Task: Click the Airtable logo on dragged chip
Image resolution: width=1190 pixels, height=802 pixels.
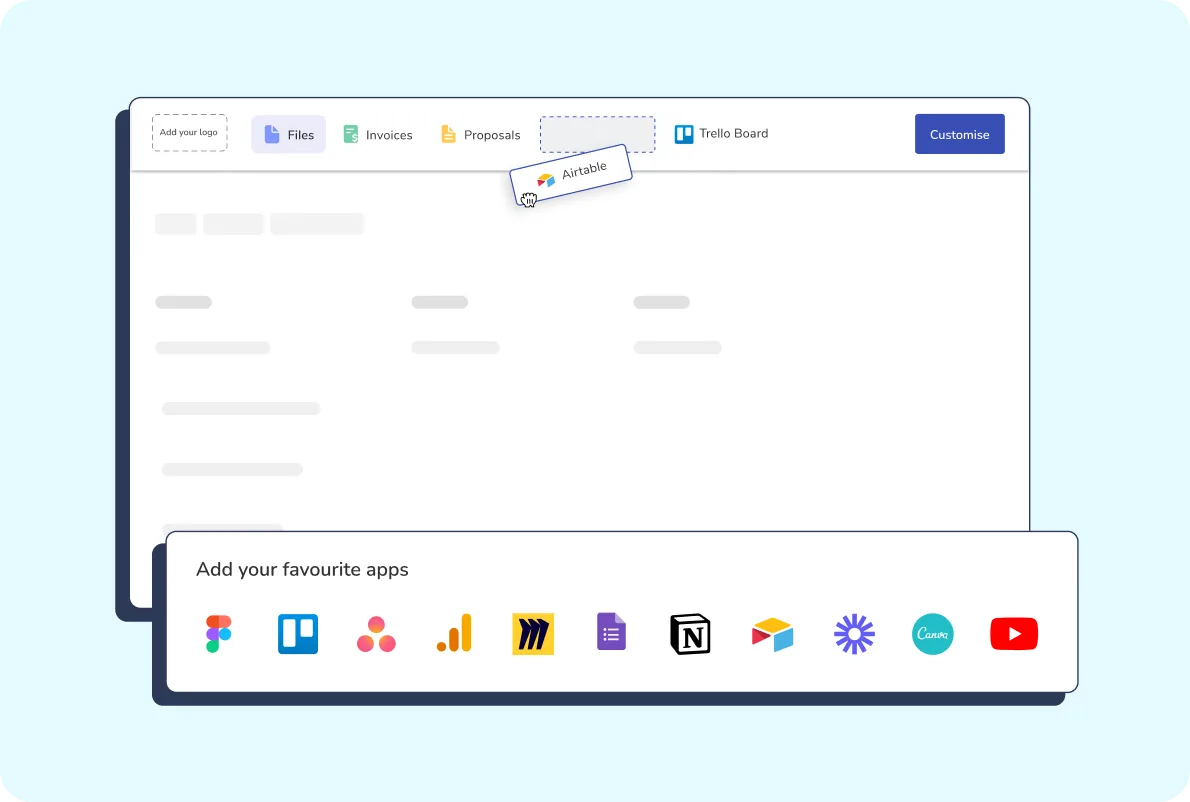Action: (546, 181)
